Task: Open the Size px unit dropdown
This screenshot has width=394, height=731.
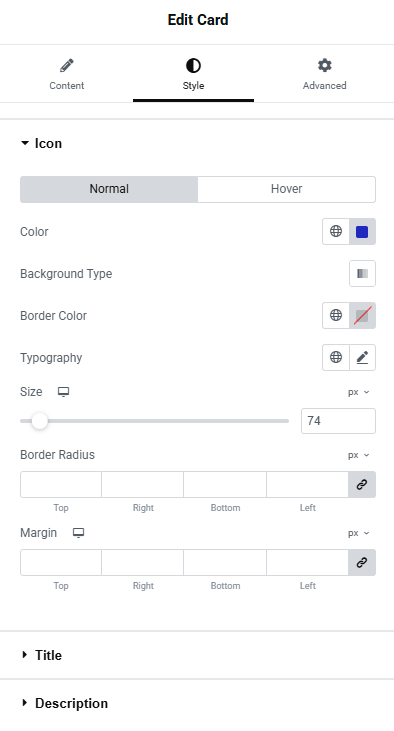Action: (x=359, y=392)
